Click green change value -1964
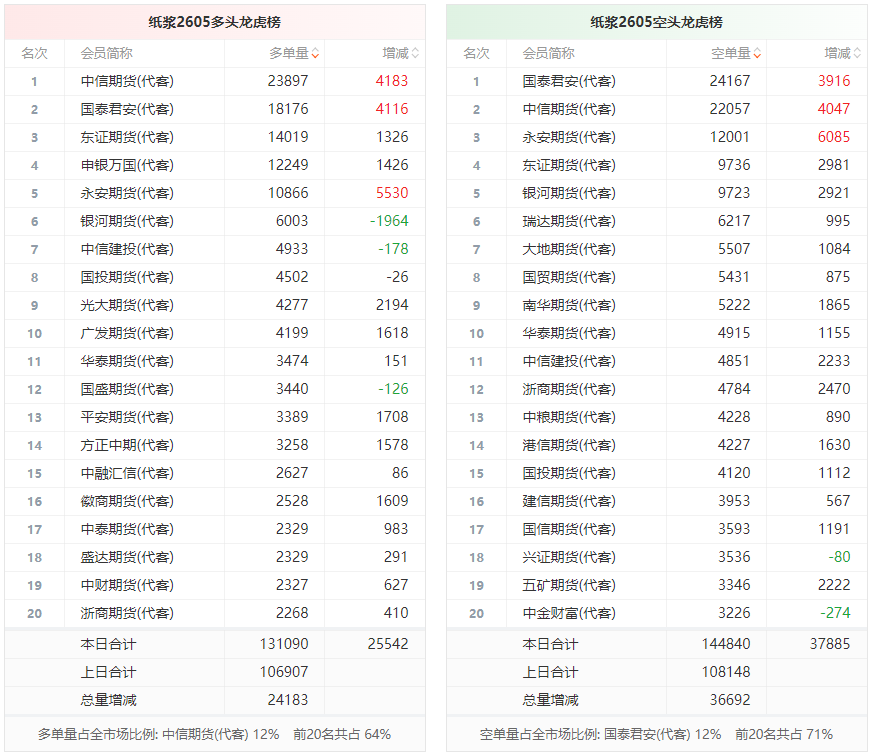This screenshot has height=756, width=871. pos(389,221)
